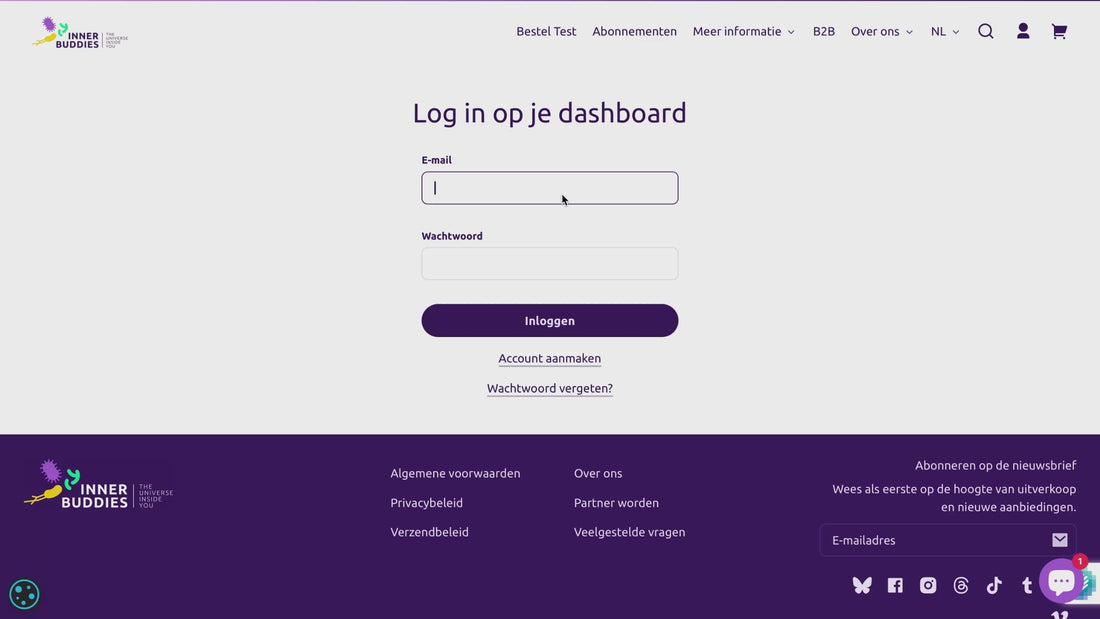Screen dimensions: 1100x619
Task: Expand the Meer informatie dropdown
Action: 744,31
